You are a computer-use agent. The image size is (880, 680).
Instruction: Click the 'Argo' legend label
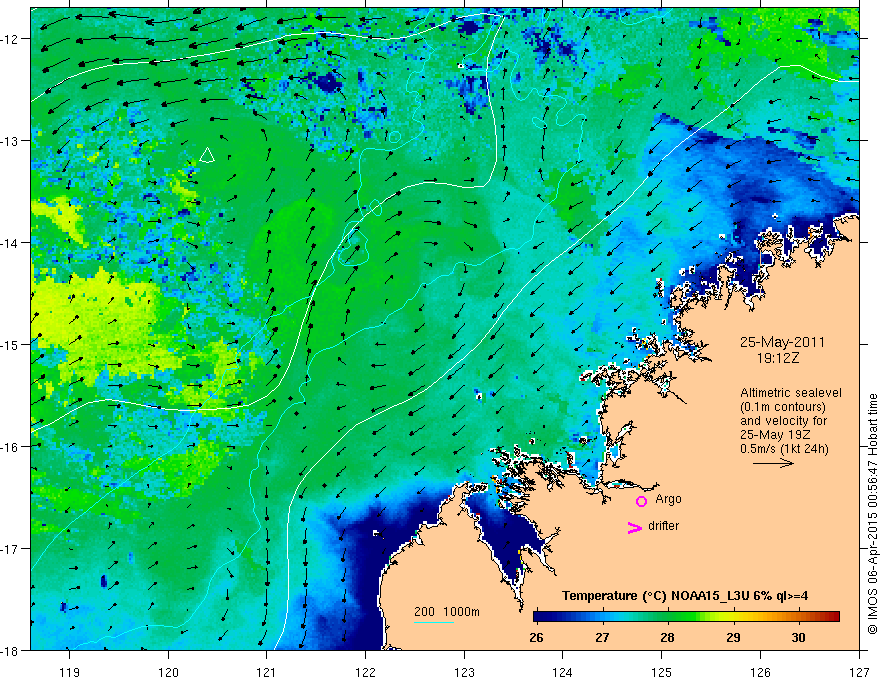pyautogui.click(x=668, y=499)
